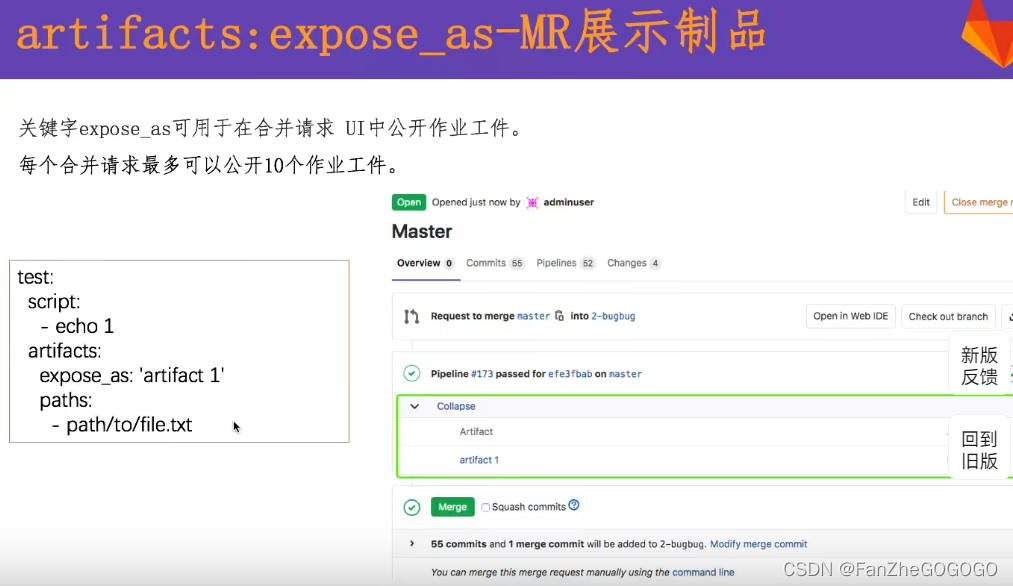Click the adminuser avatar icon
Viewport: 1013px width, 586px height.
[531, 202]
